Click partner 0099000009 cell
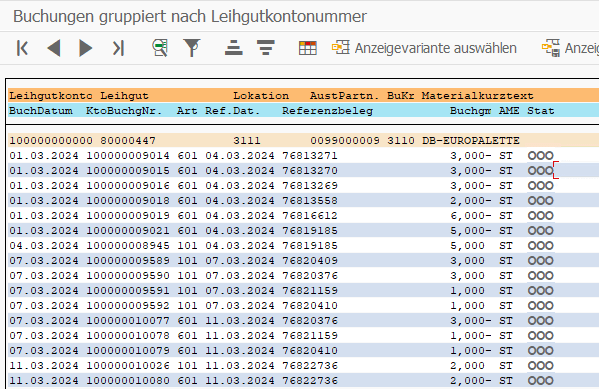599x389 pixels. point(345,141)
